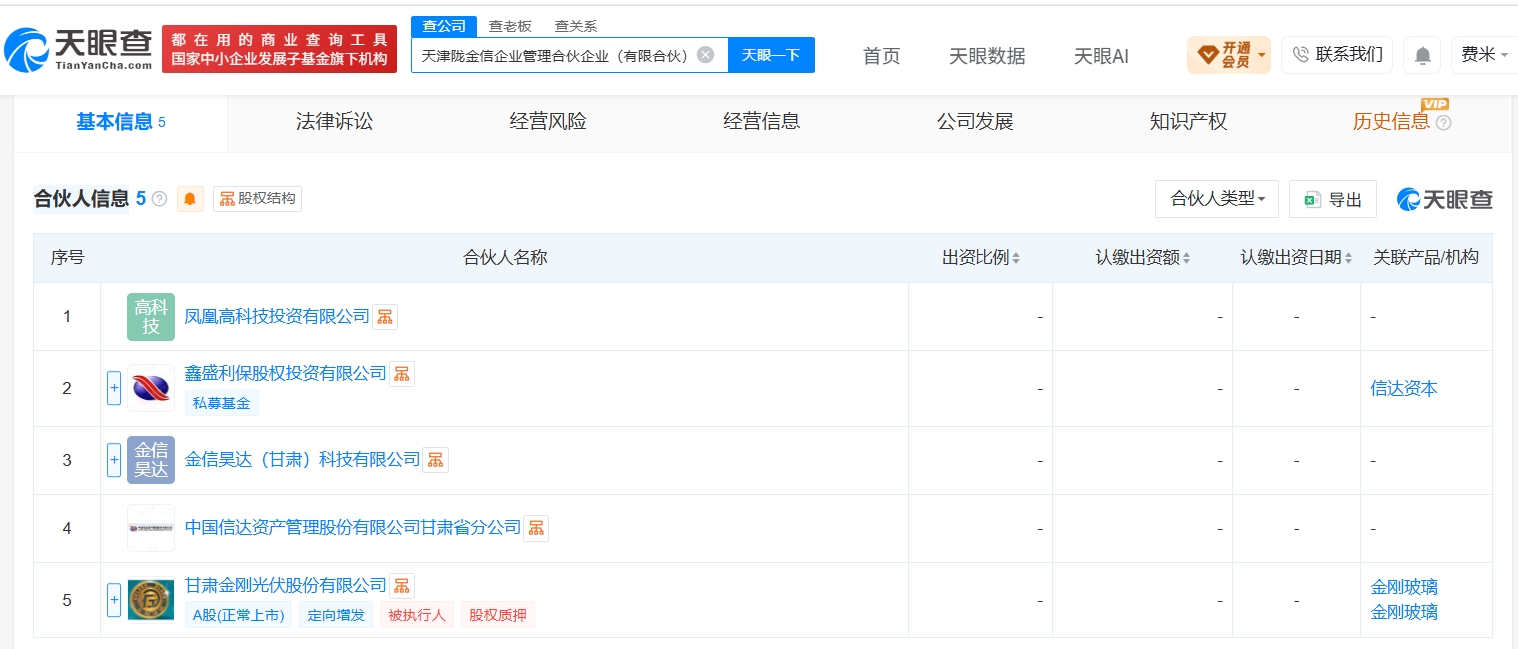Click the 天眼查 logo at top left

pos(78,48)
